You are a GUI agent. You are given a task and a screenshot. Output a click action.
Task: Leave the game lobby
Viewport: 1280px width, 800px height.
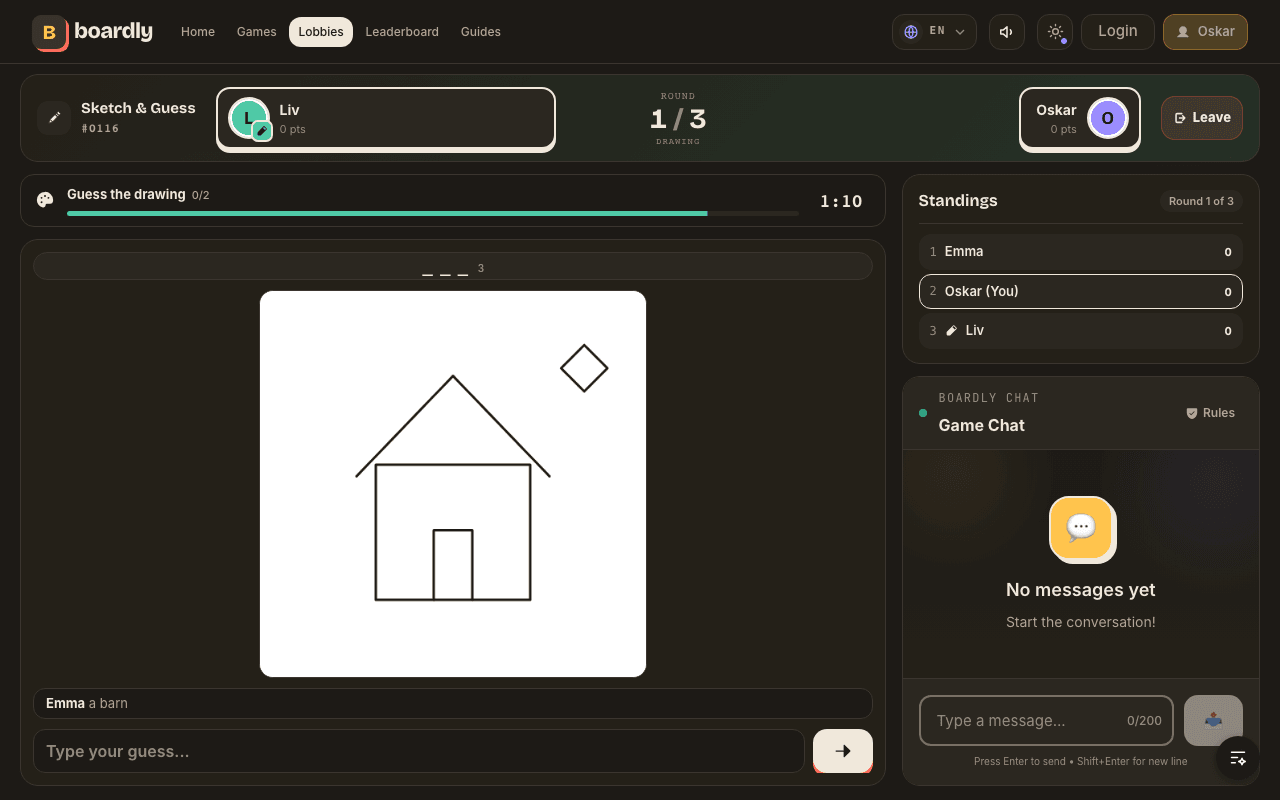[1202, 118]
